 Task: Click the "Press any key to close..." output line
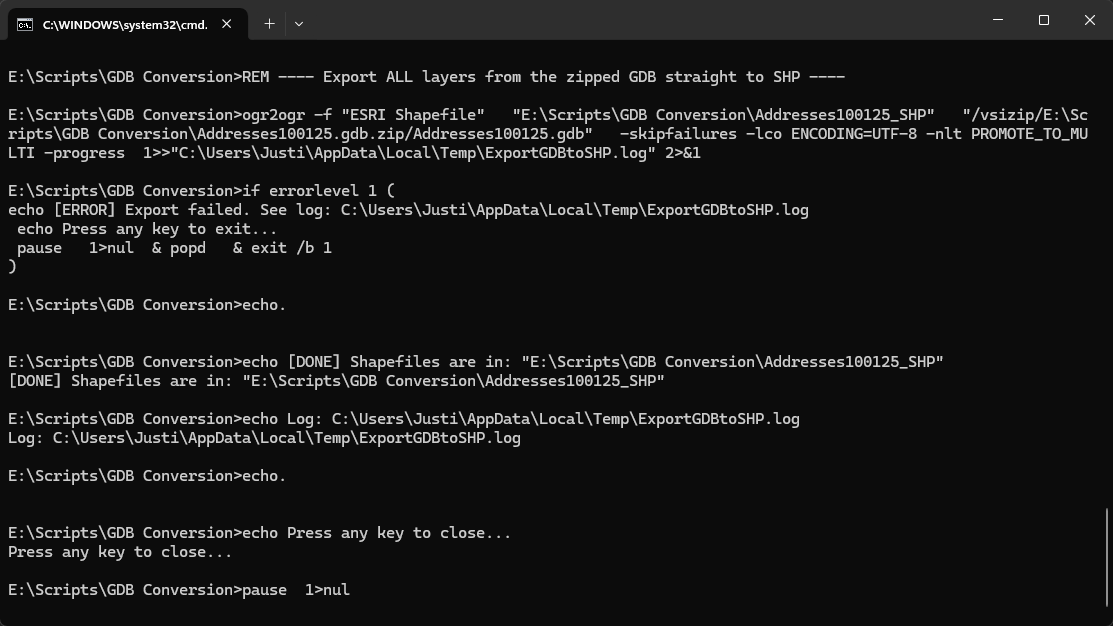120,552
